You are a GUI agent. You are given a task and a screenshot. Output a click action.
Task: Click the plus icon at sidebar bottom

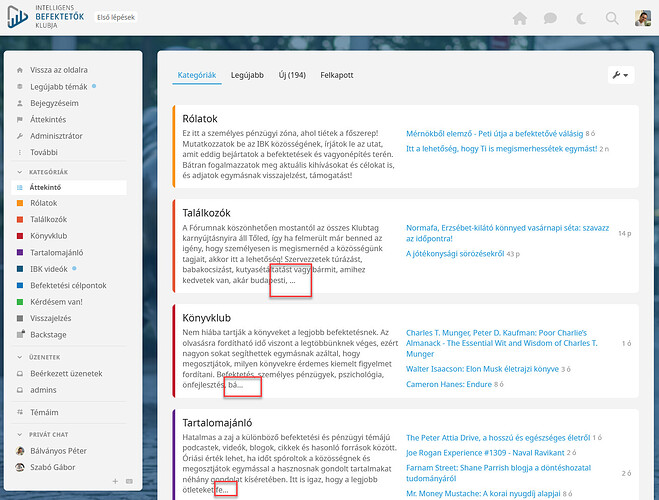[115, 482]
